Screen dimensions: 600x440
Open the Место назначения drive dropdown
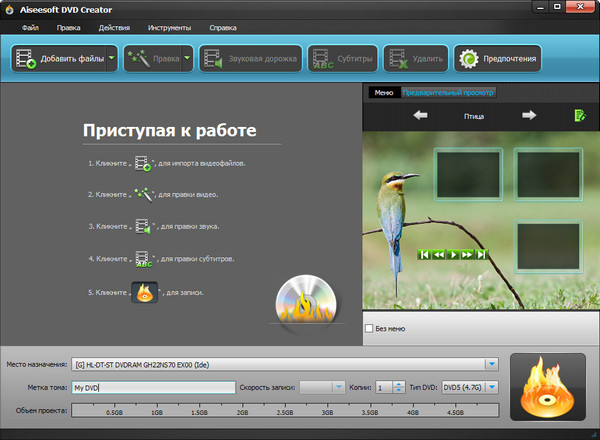(491, 364)
